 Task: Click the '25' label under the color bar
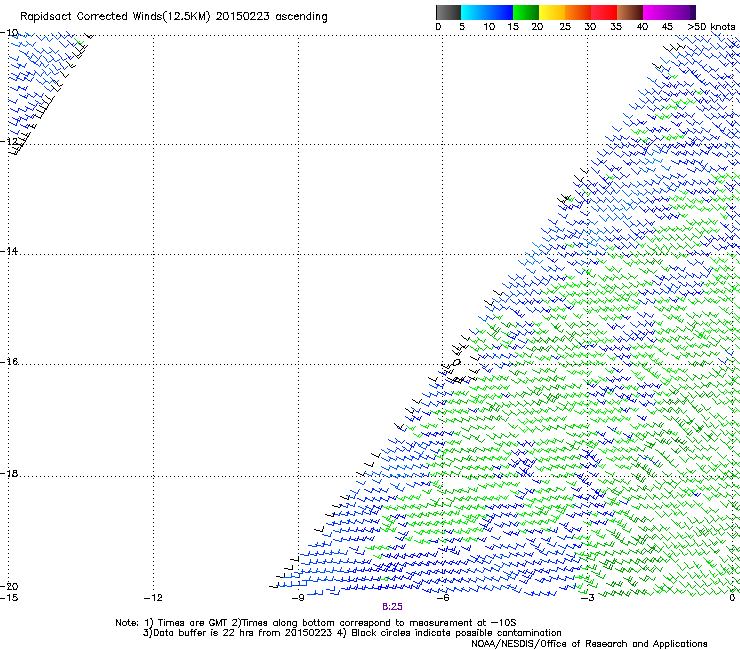coord(565,27)
